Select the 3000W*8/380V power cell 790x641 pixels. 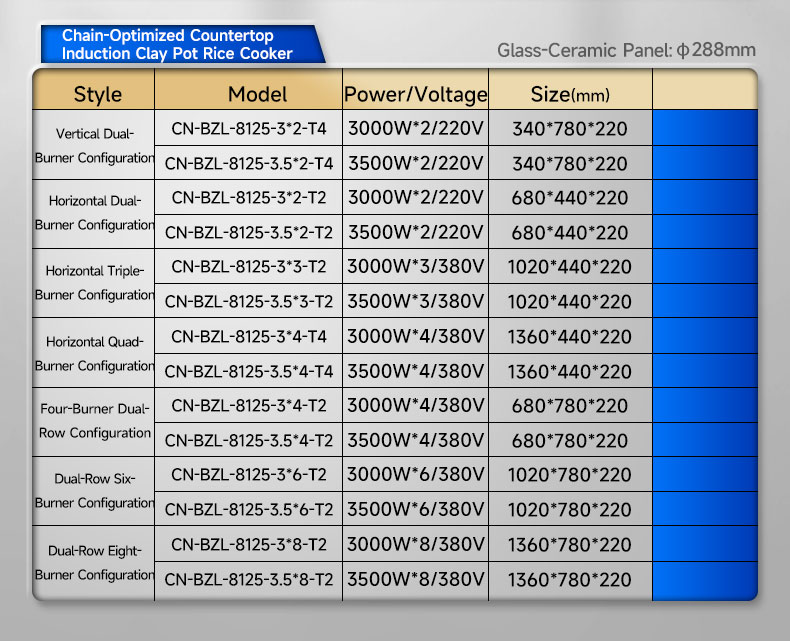[x=415, y=545]
